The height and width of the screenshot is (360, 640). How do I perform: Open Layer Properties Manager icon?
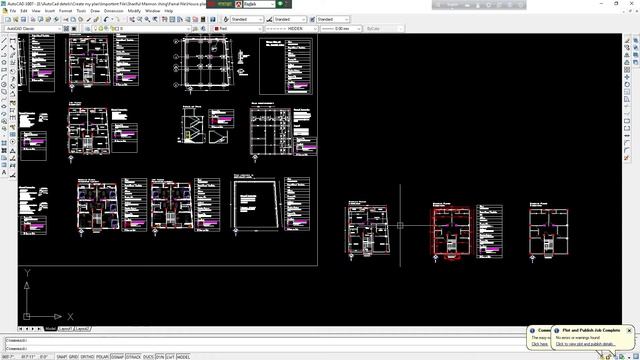point(87,29)
